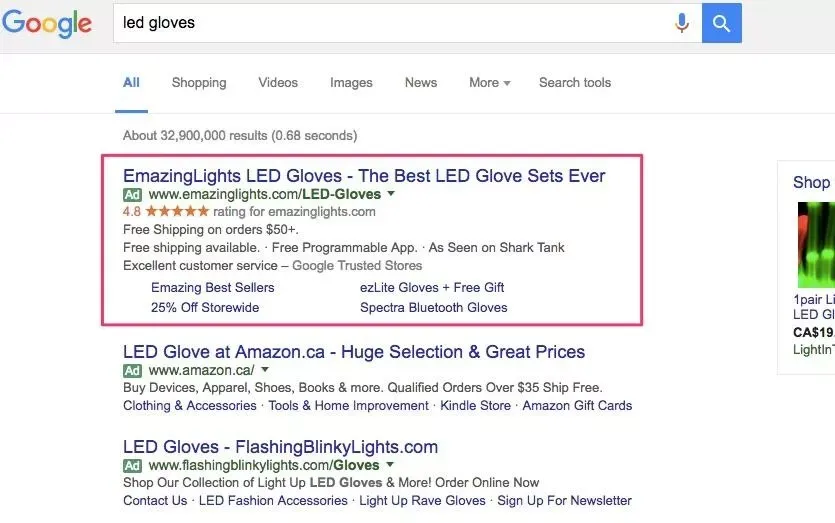
Task: Open the Spectra Bluetooth Gloves sitelink
Action: coord(433,307)
